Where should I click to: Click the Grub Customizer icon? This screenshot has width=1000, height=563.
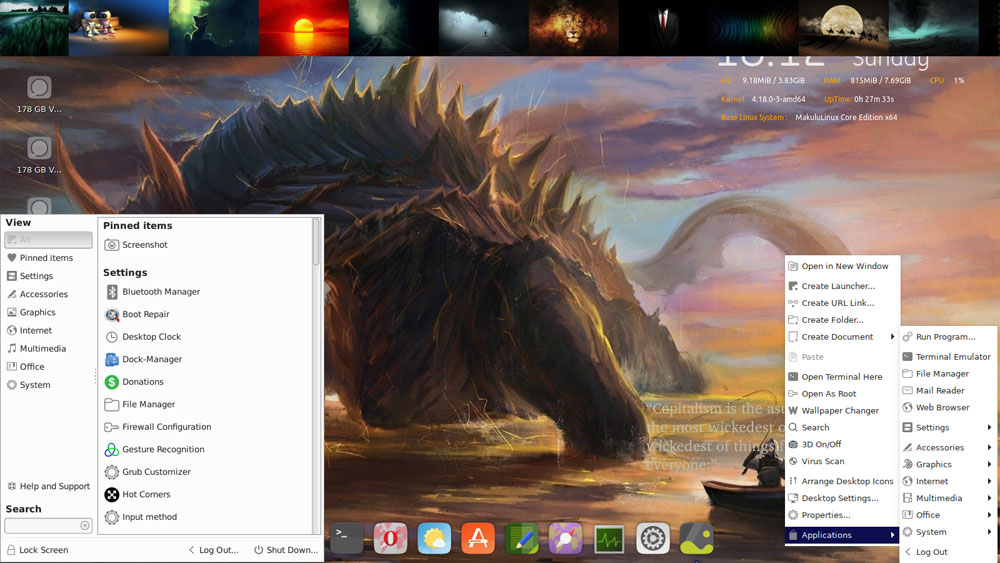112,472
